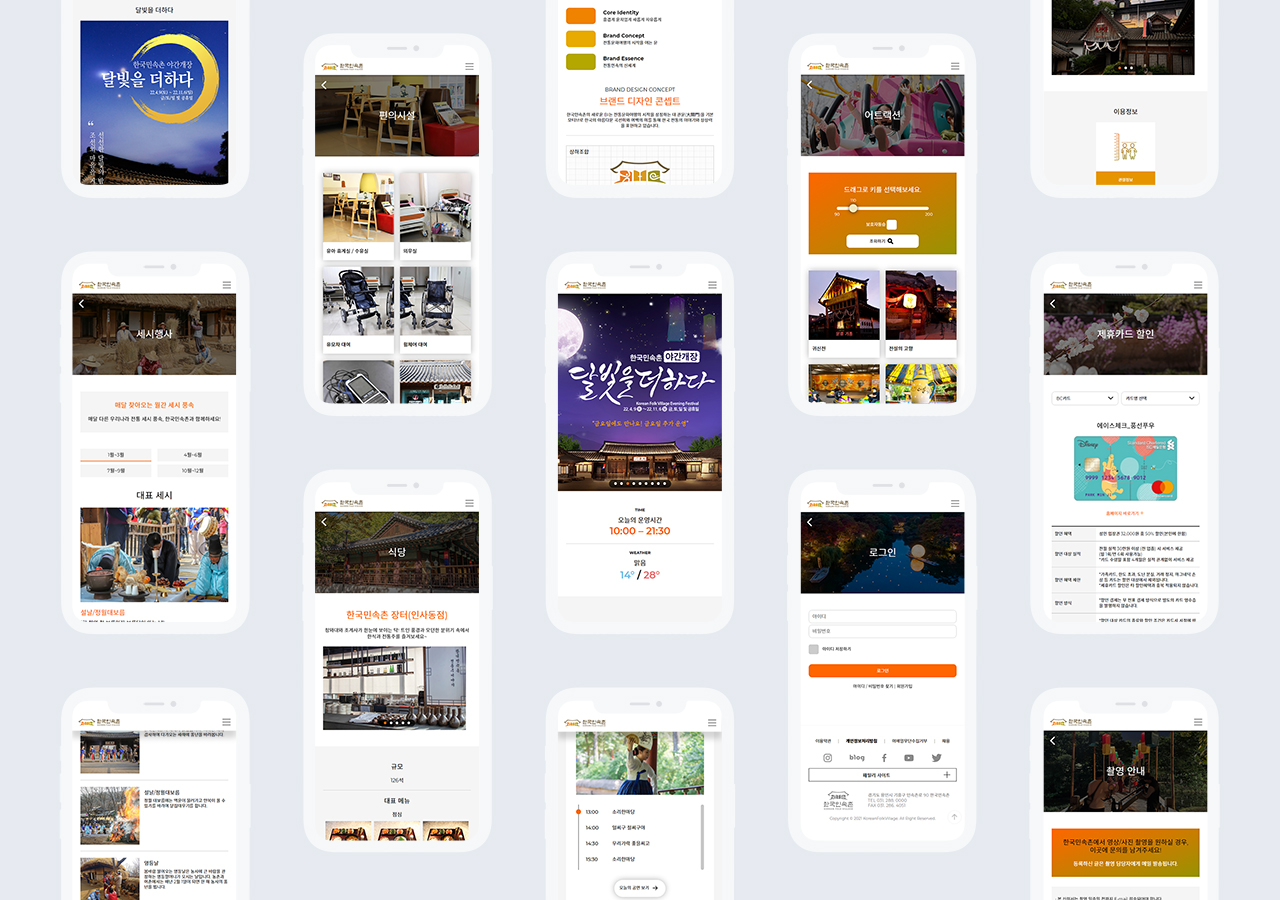
Task: Click the 아이디 input field
Action: [883, 616]
